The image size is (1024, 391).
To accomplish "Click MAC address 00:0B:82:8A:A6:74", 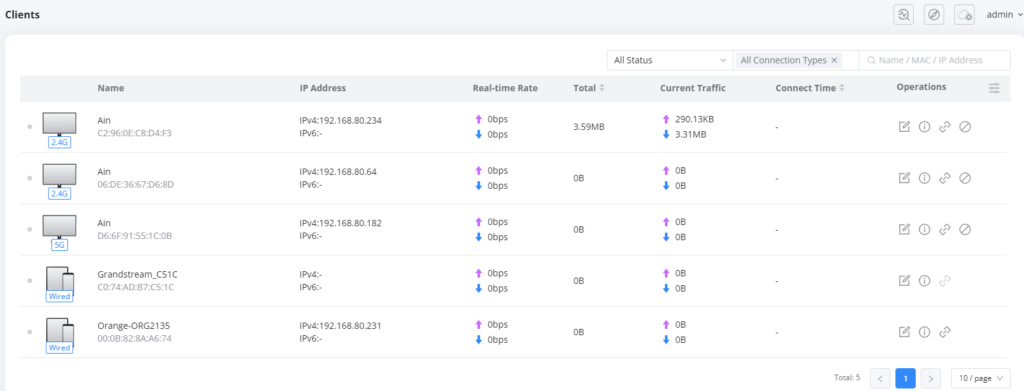I will click(x=135, y=339).
